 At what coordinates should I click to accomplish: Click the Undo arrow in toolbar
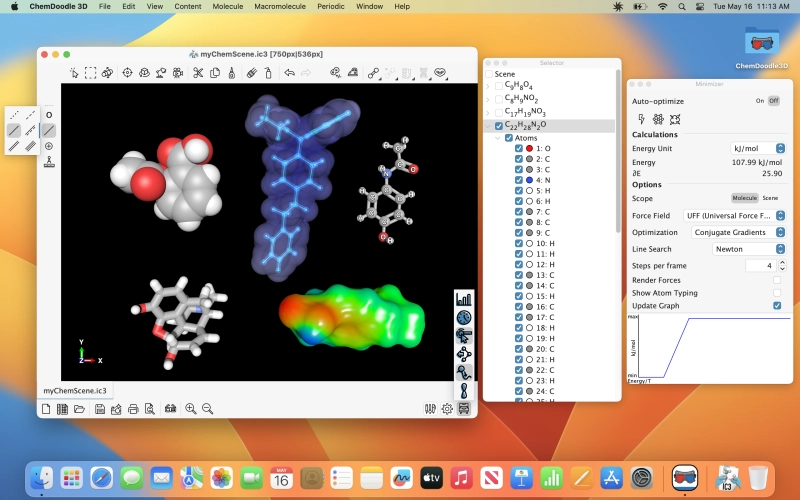click(x=289, y=72)
